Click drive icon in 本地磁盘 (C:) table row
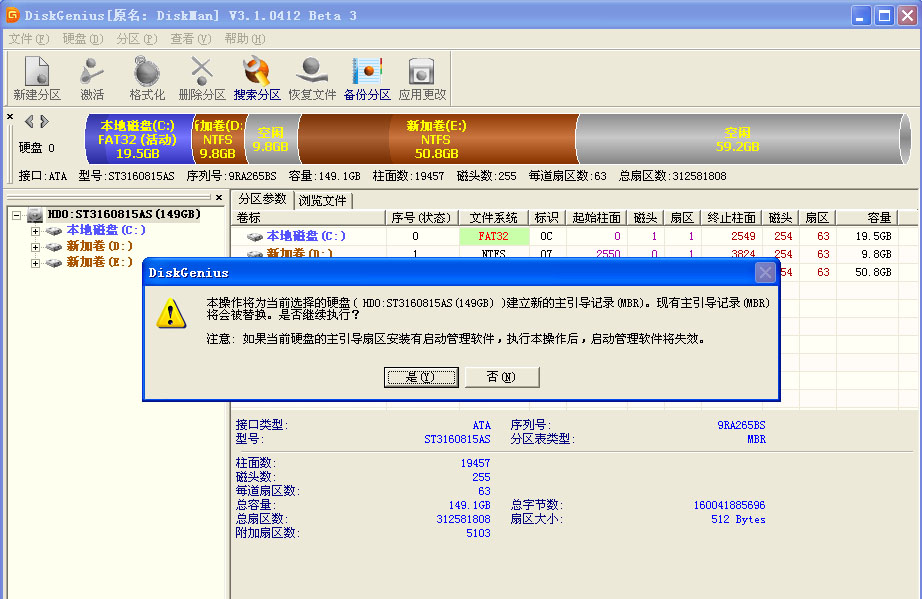The image size is (922, 599). (255, 237)
